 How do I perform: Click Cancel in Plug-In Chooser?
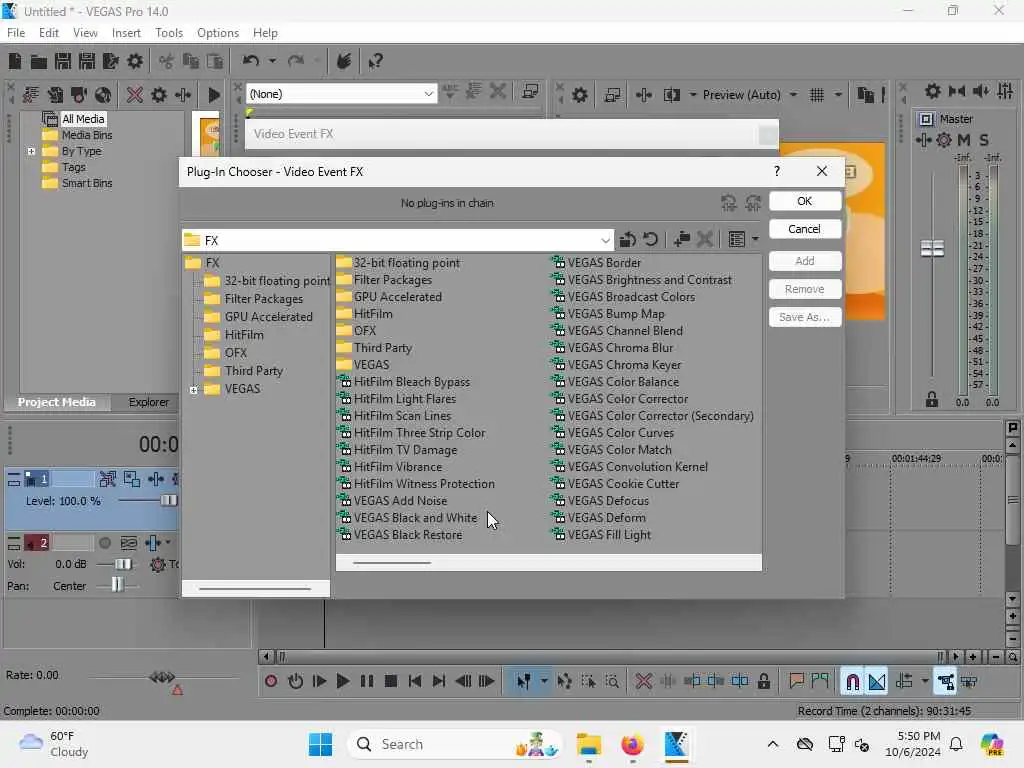[x=805, y=229]
